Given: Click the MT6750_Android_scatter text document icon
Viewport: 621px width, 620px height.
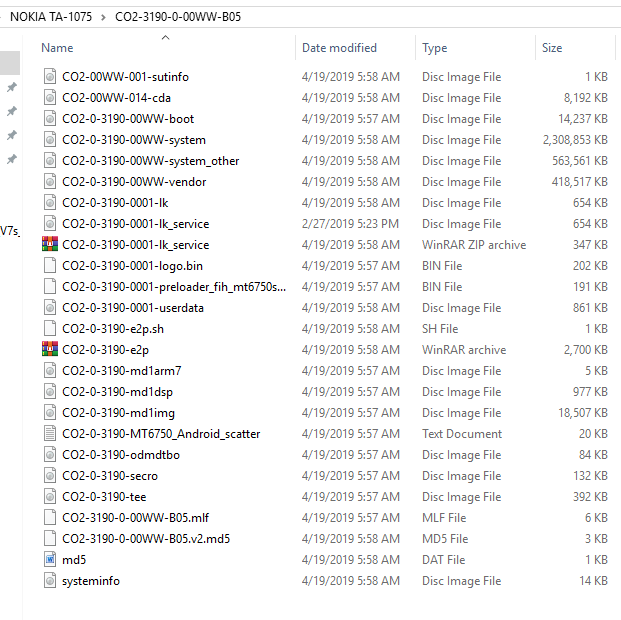Looking at the screenshot, I should (50, 433).
